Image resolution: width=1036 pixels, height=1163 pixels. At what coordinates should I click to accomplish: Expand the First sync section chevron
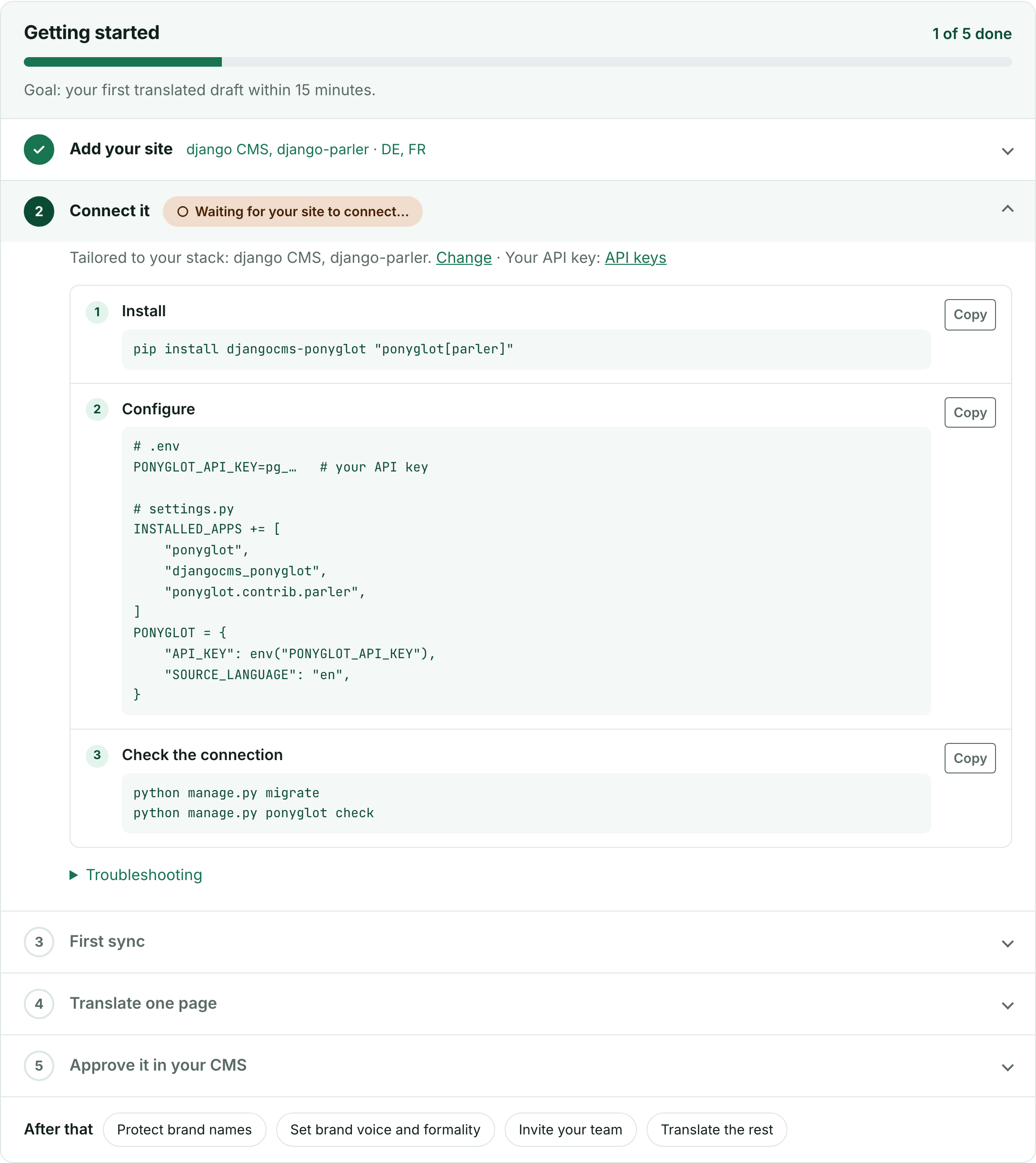point(1007,943)
